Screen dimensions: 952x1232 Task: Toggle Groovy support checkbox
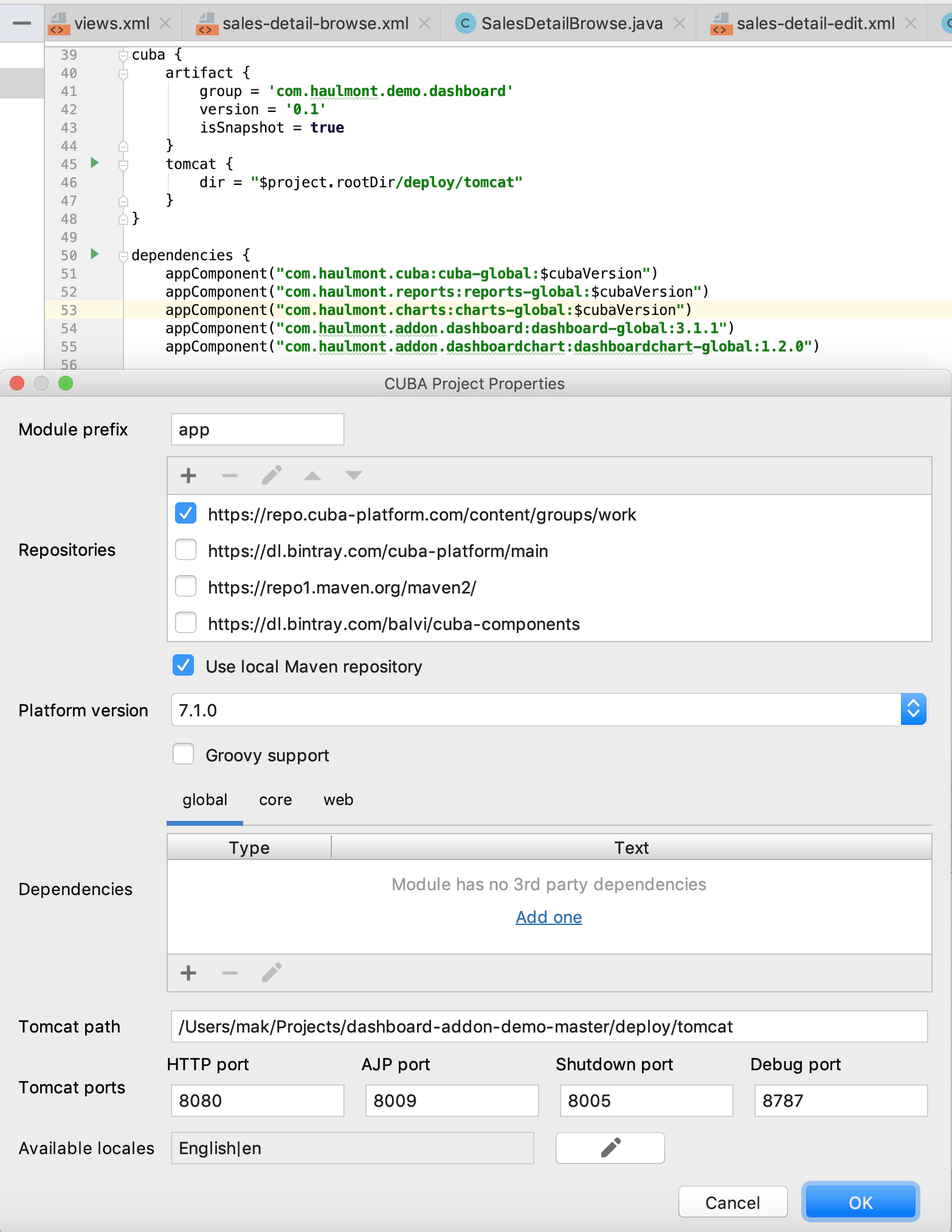[x=183, y=755]
